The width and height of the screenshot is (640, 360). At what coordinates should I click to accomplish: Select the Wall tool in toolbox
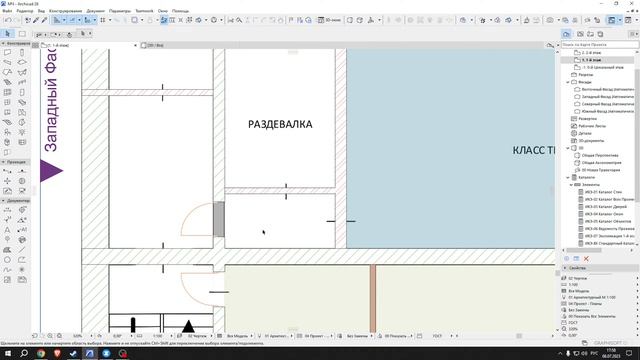click(7, 52)
